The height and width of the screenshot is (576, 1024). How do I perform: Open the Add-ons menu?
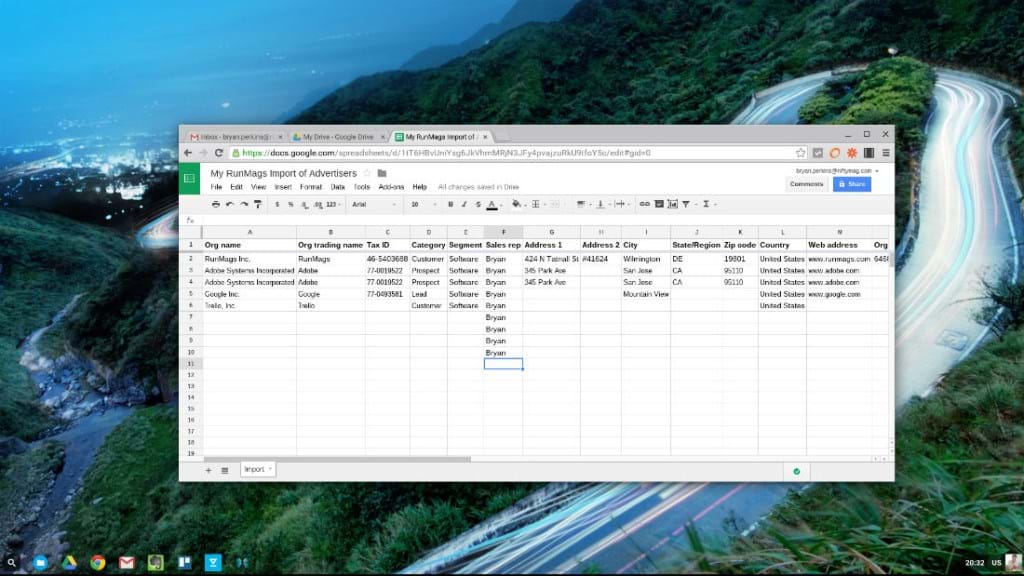tap(391, 187)
